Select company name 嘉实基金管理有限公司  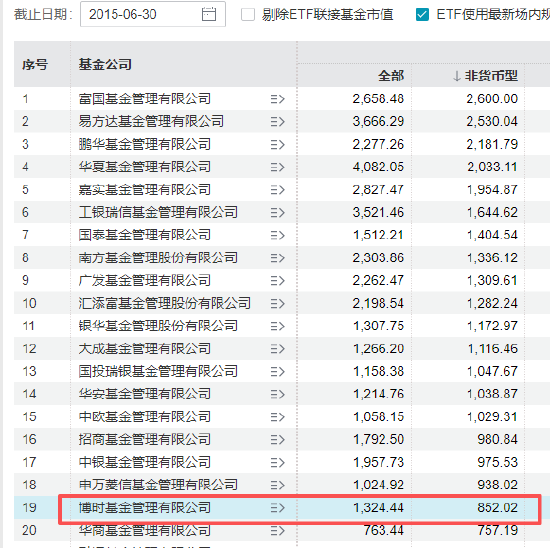[x=145, y=189]
